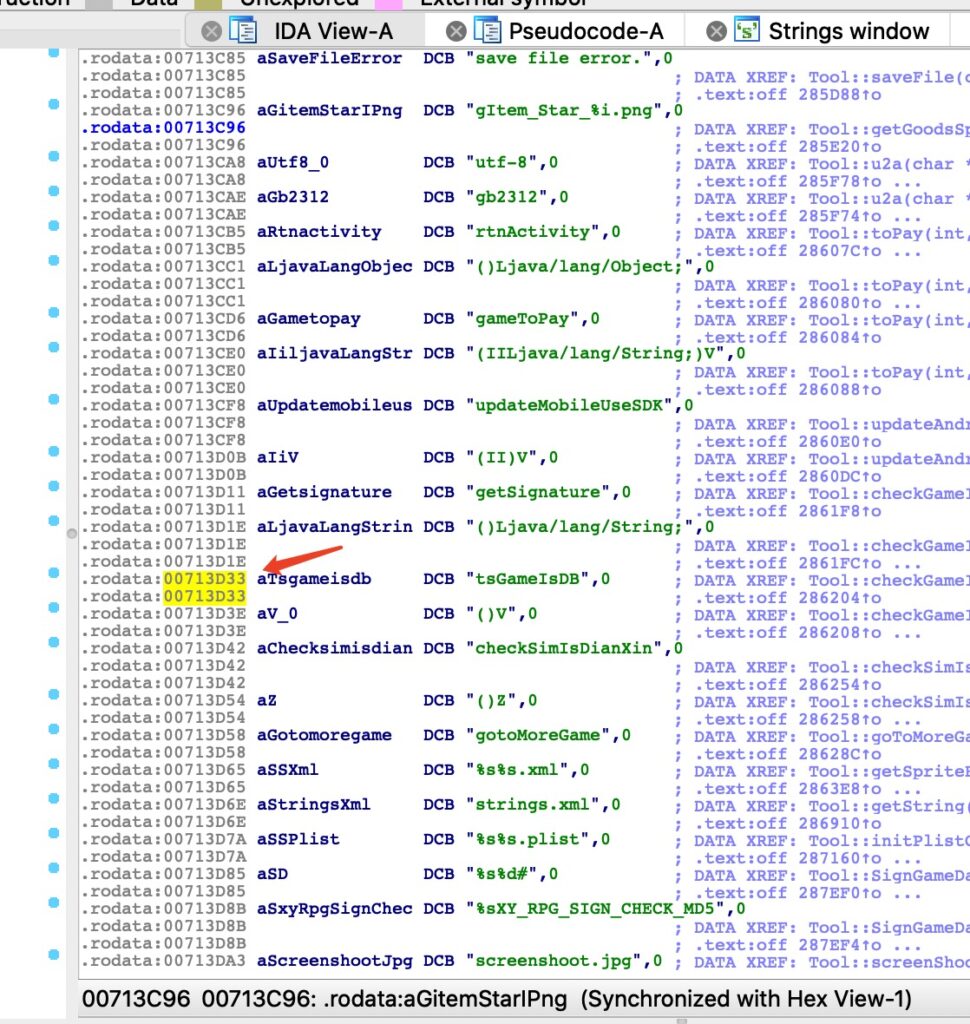970x1024 pixels.
Task: Click the aChecksimisdian label
Action: [x=334, y=648]
